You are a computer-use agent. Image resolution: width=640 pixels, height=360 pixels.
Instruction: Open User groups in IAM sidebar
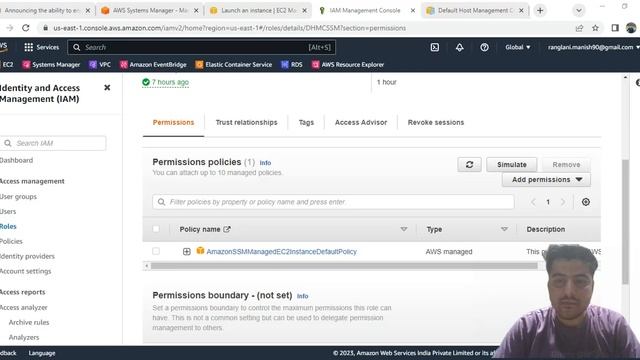pos(18,196)
